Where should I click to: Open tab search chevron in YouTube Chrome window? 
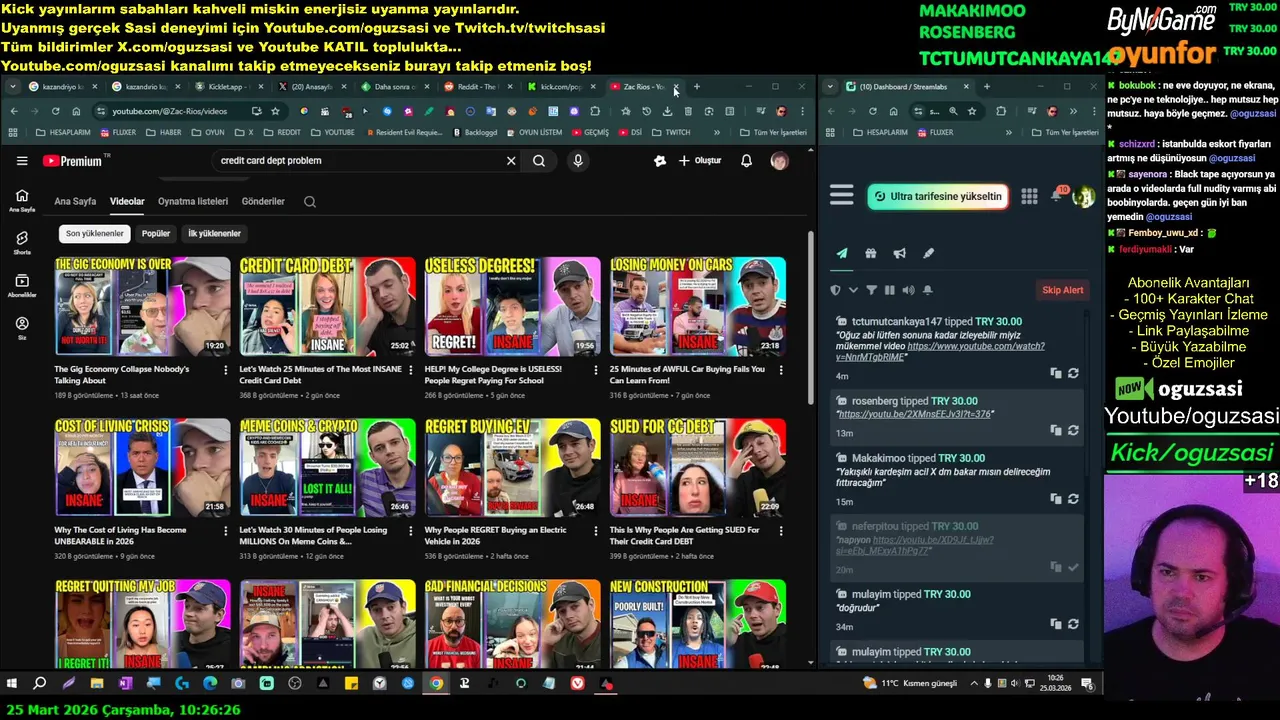click(13, 87)
